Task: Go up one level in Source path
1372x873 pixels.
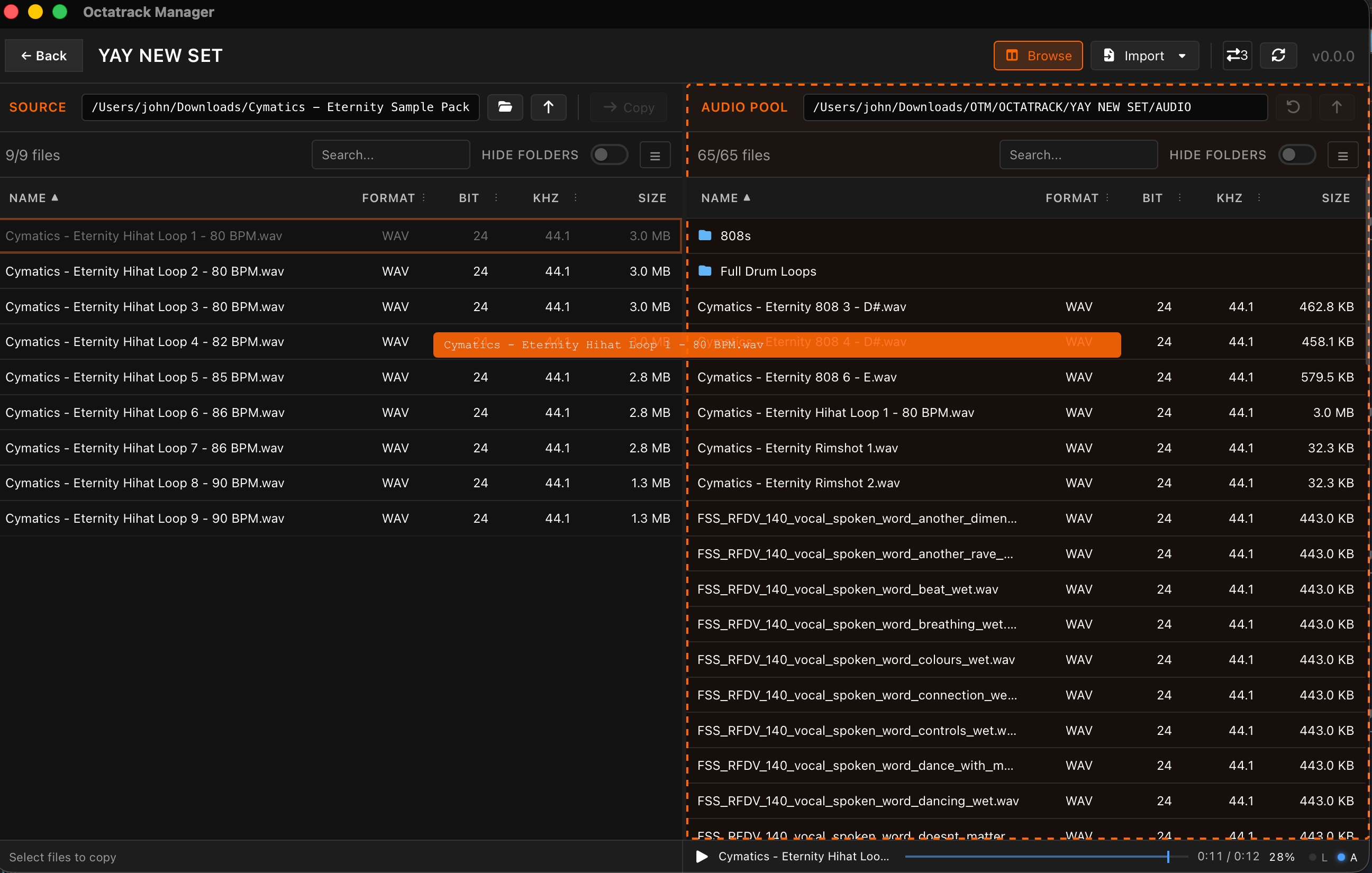Action: [548, 107]
